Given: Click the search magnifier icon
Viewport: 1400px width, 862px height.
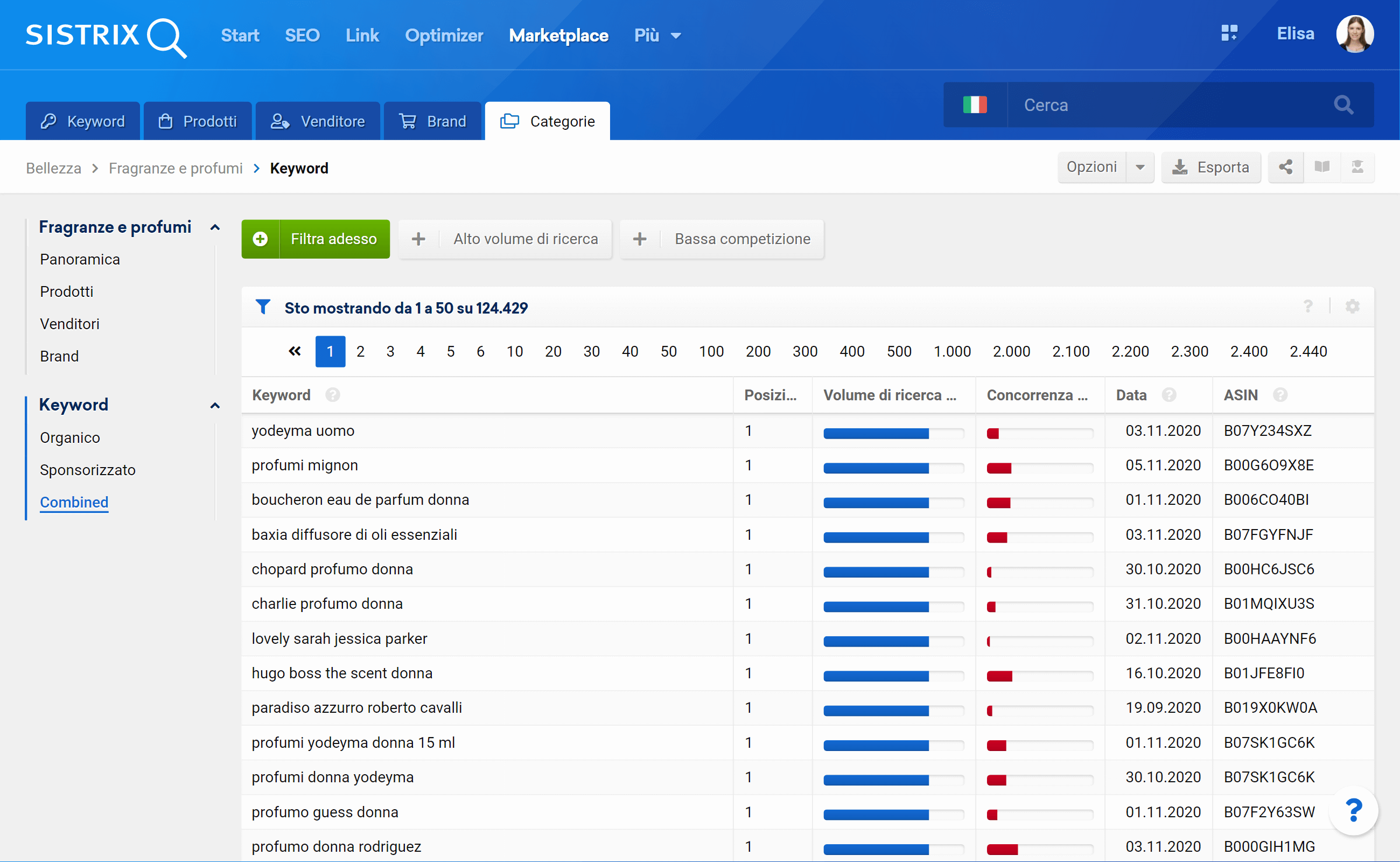Looking at the screenshot, I should coord(1343,105).
